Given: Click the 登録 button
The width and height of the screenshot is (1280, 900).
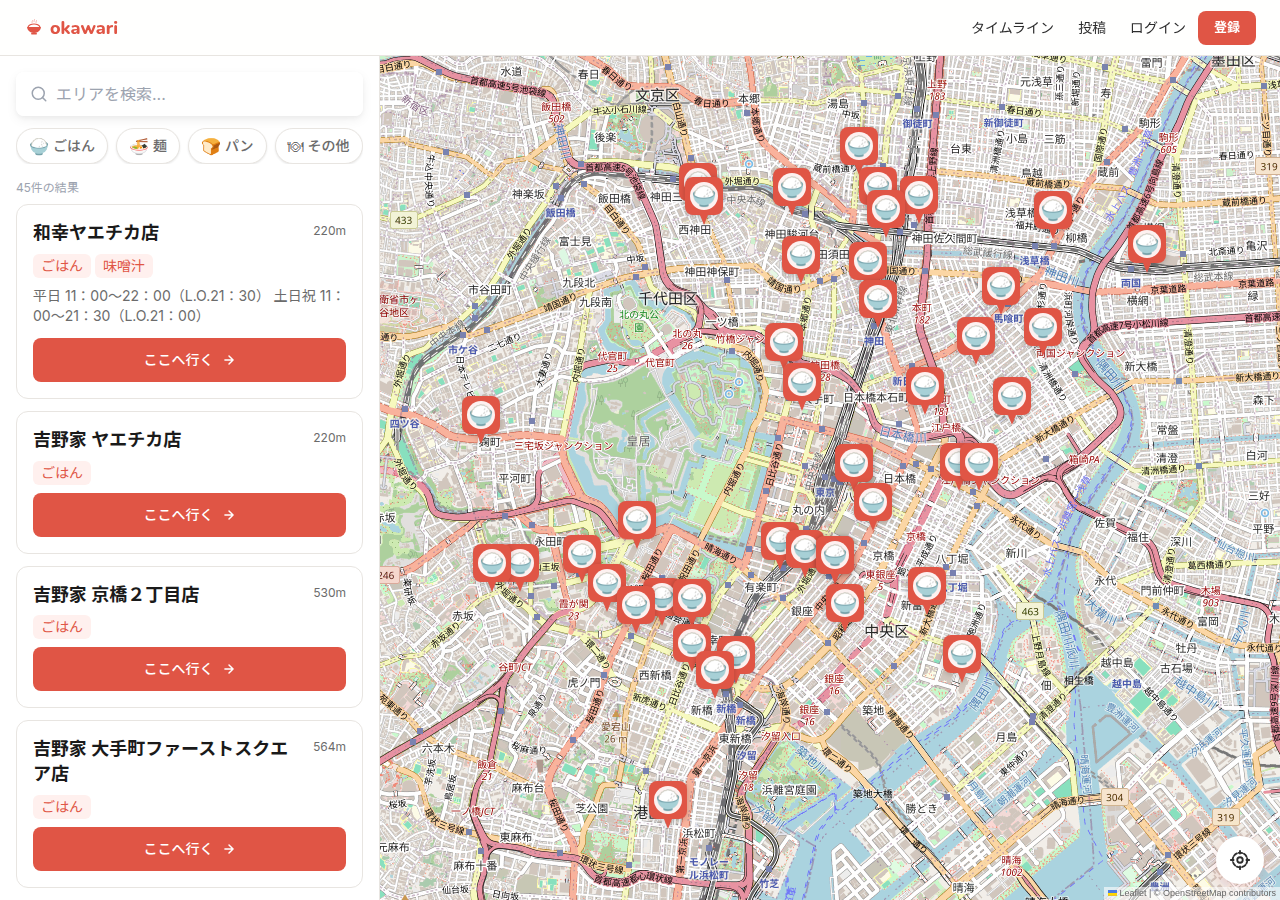Looking at the screenshot, I should coord(1227,28).
